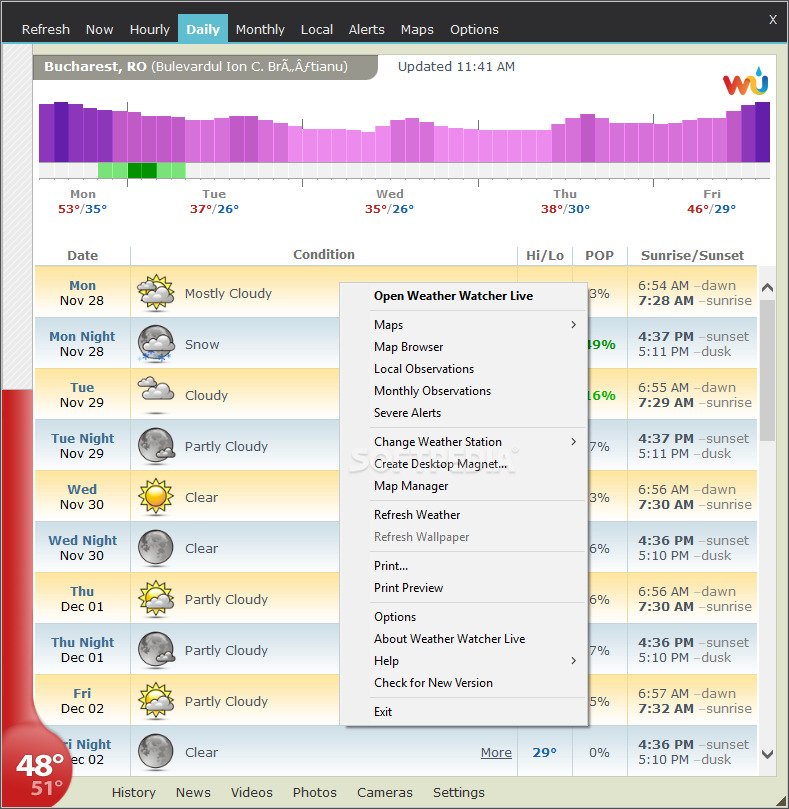Click the dark green precipitation bar on Mon

pos(142,170)
